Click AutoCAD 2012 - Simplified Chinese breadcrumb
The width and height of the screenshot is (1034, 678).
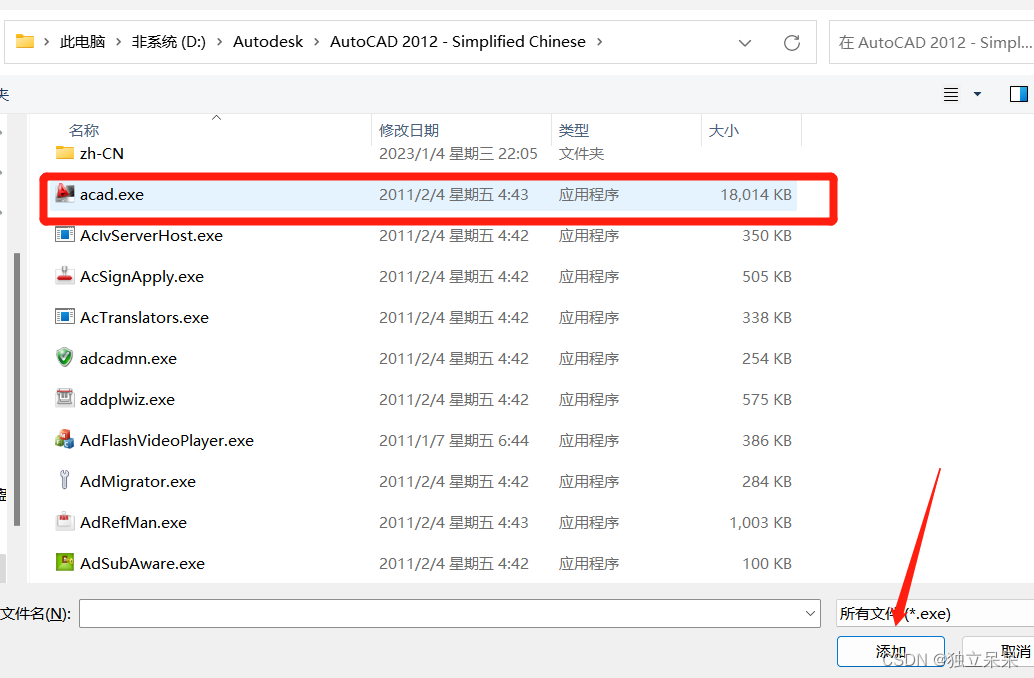[x=458, y=42]
